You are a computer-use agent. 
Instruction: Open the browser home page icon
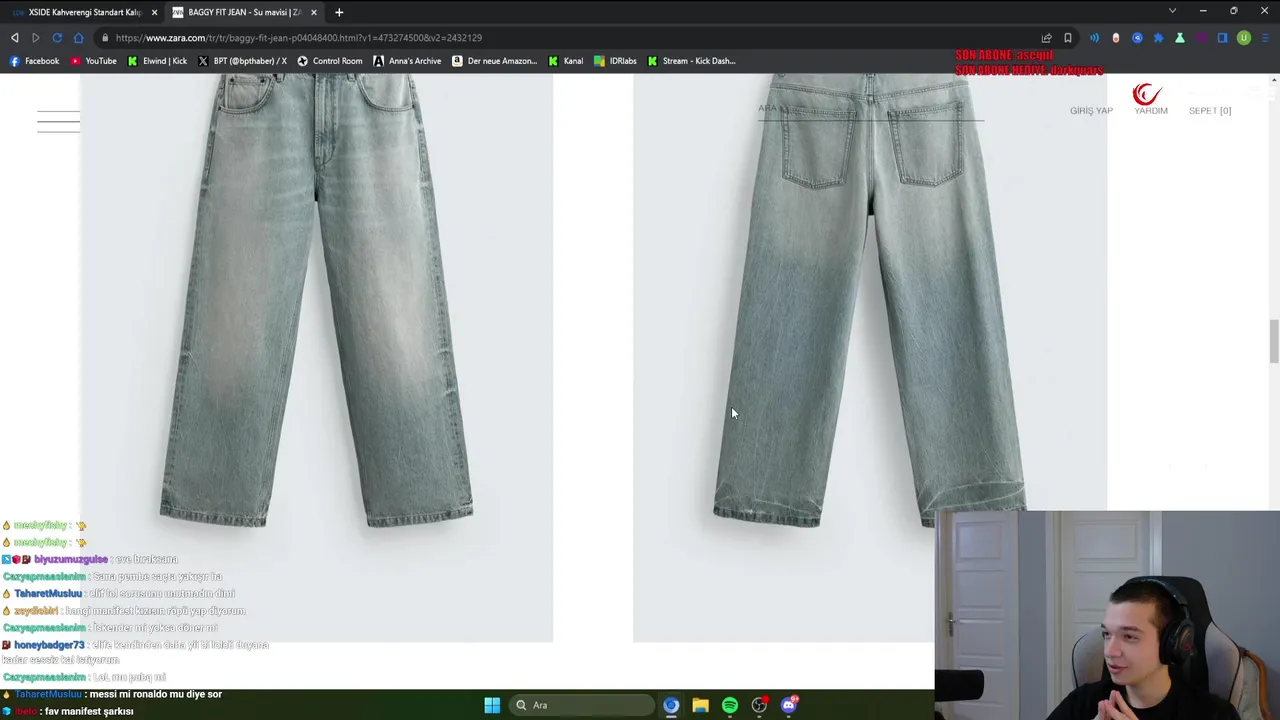(x=79, y=38)
